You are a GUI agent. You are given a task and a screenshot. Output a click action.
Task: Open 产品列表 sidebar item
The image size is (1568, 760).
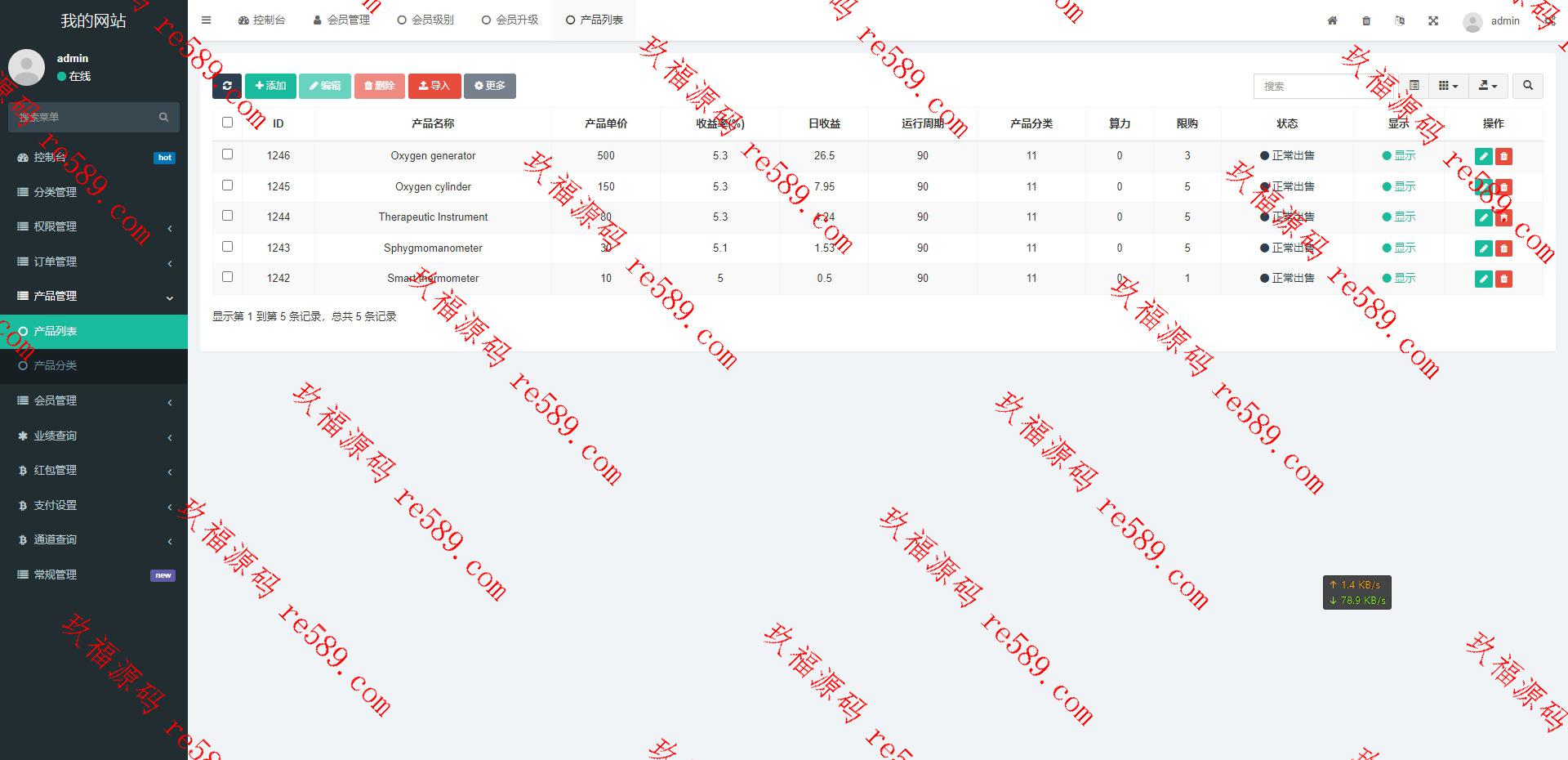click(x=94, y=331)
